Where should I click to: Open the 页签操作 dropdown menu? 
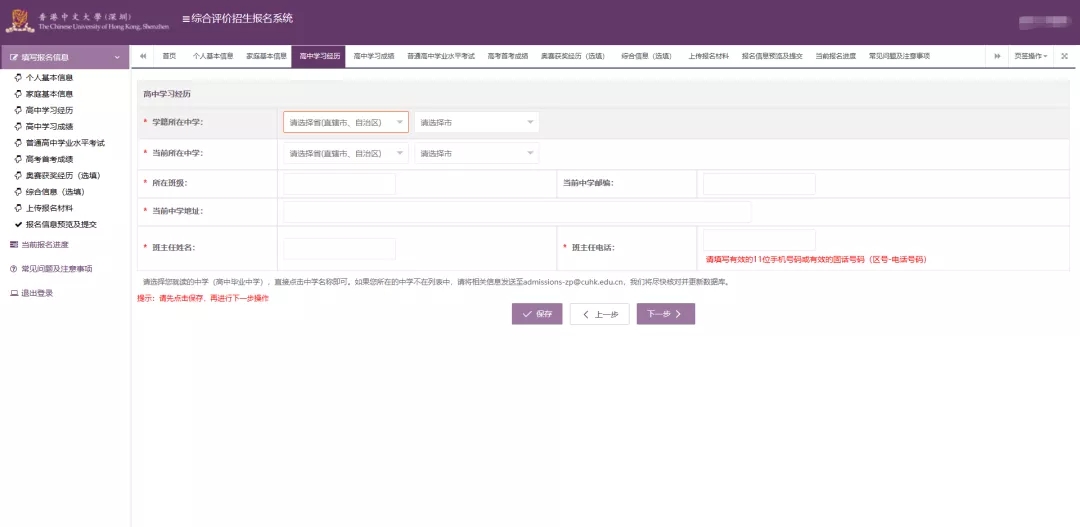(1030, 56)
